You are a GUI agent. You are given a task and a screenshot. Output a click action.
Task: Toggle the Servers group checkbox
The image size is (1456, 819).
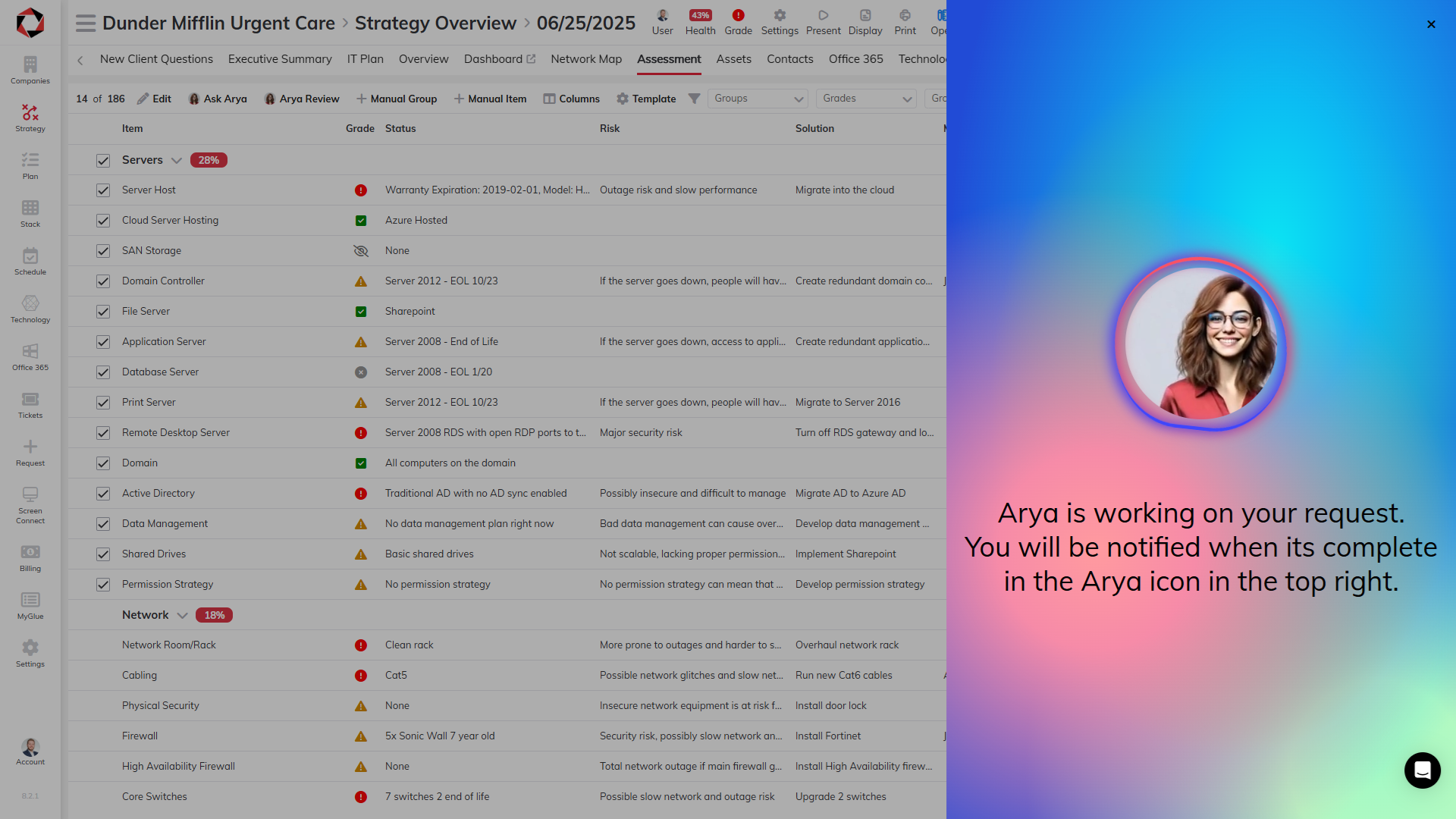[x=103, y=161]
